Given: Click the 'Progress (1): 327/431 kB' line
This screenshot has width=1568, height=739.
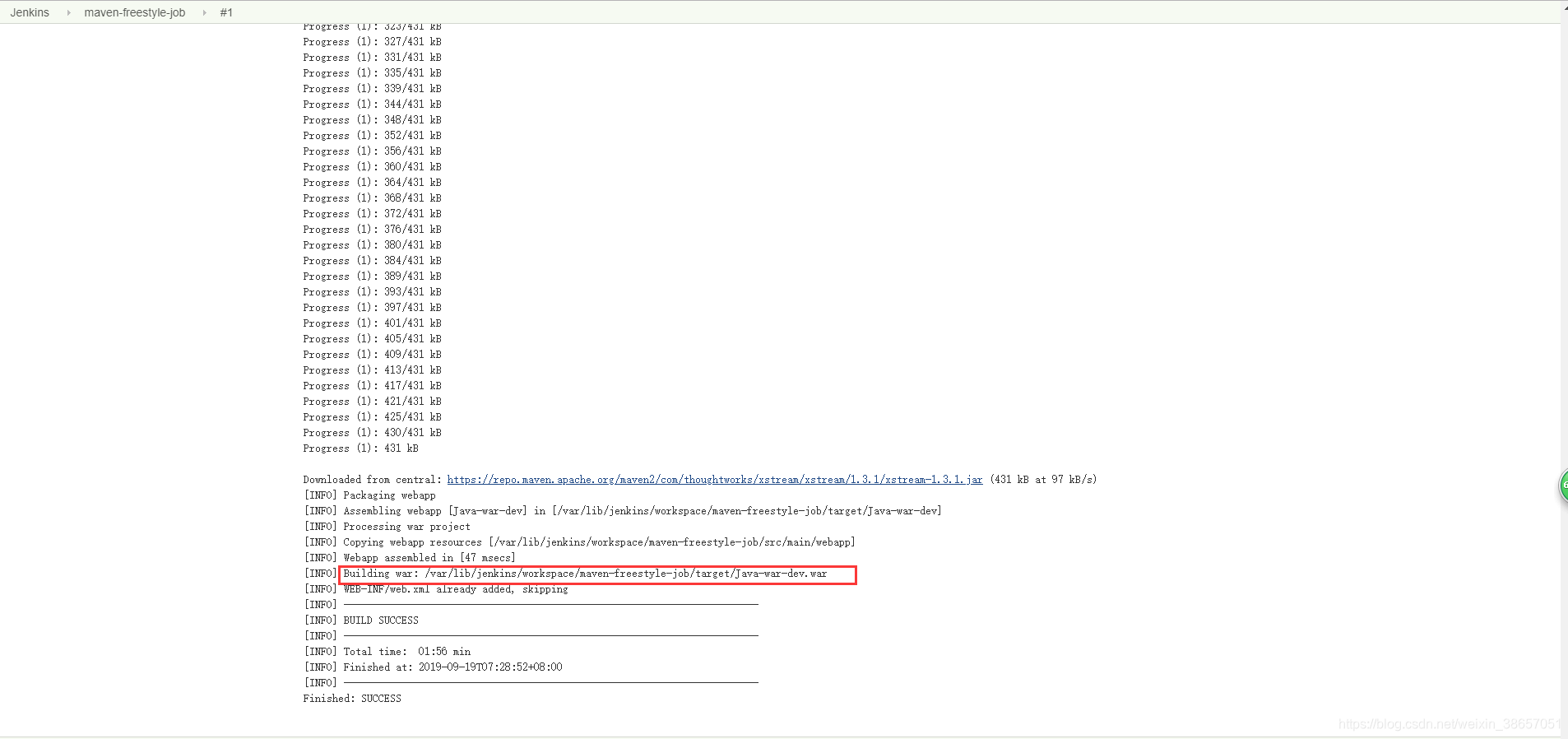Looking at the screenshot, I should pos(372,42).
